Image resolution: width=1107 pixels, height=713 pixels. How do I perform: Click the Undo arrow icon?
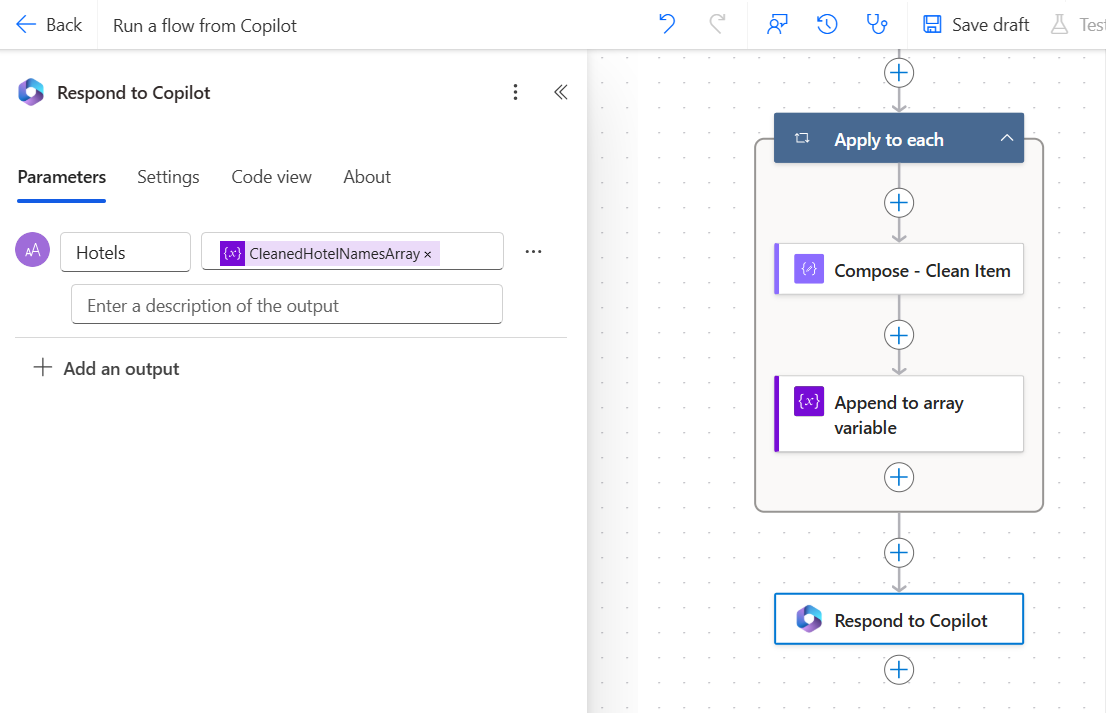coord(667,25)
